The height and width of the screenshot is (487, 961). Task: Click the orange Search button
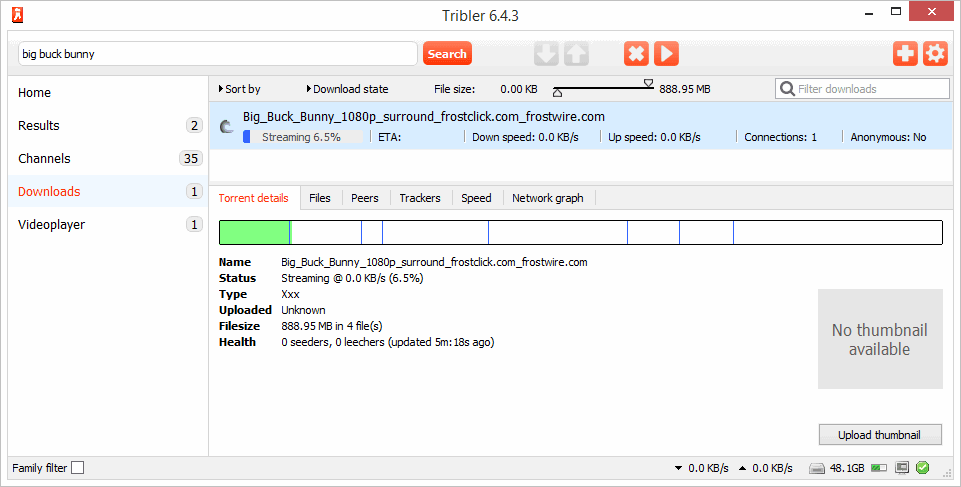tap(447, 54)
